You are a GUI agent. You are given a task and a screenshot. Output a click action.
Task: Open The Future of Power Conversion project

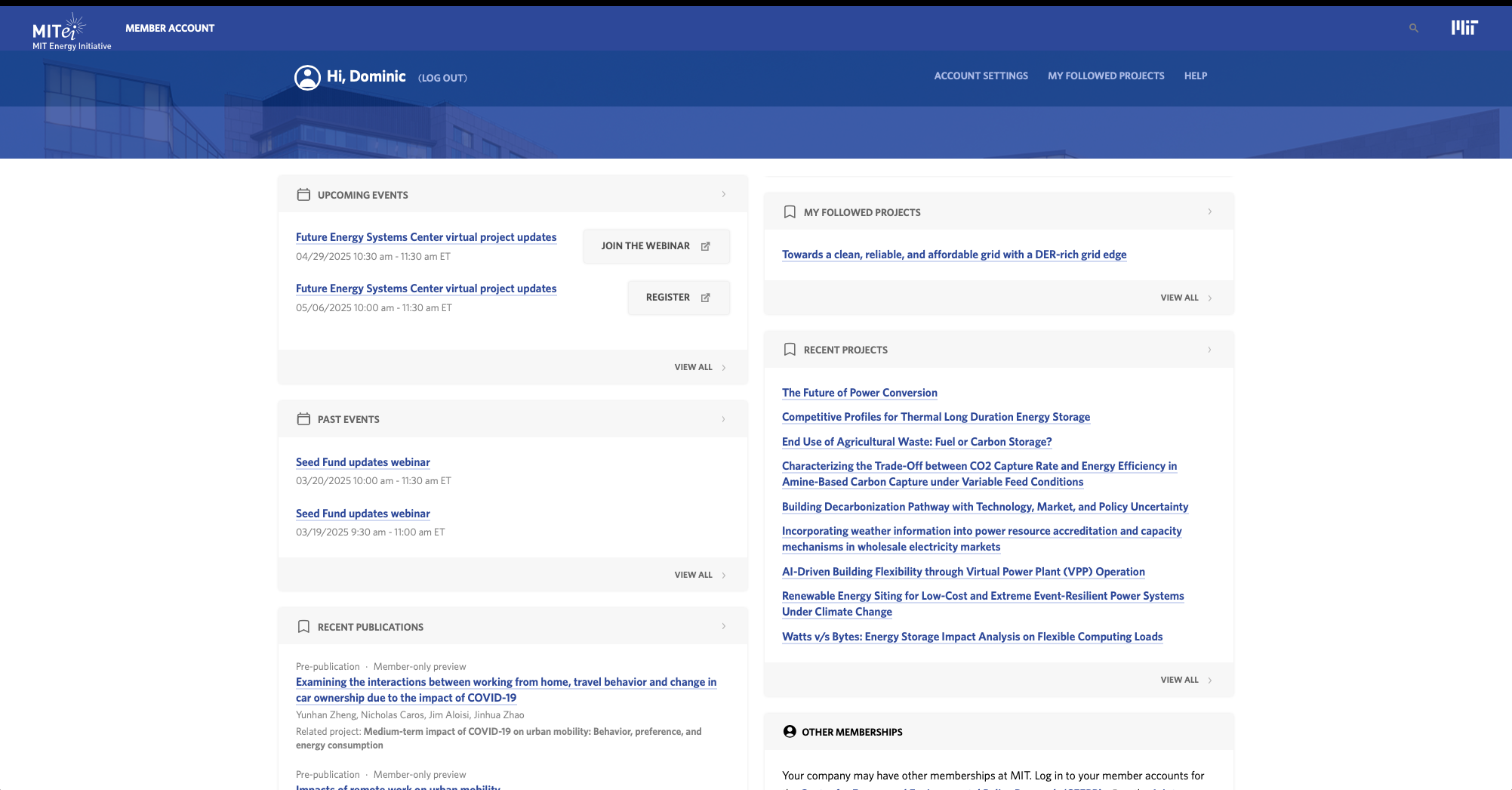coord(860,393)
